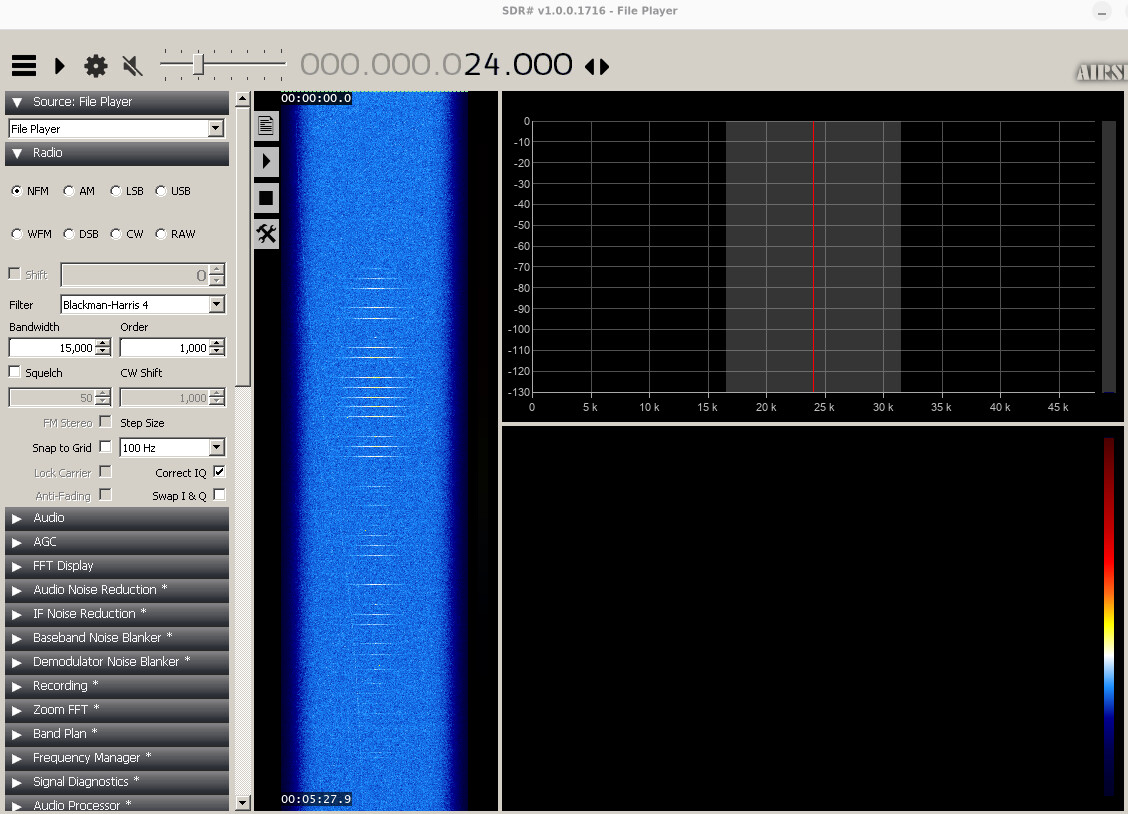
Task: Open the file list document icon
Action: point(266,125)
